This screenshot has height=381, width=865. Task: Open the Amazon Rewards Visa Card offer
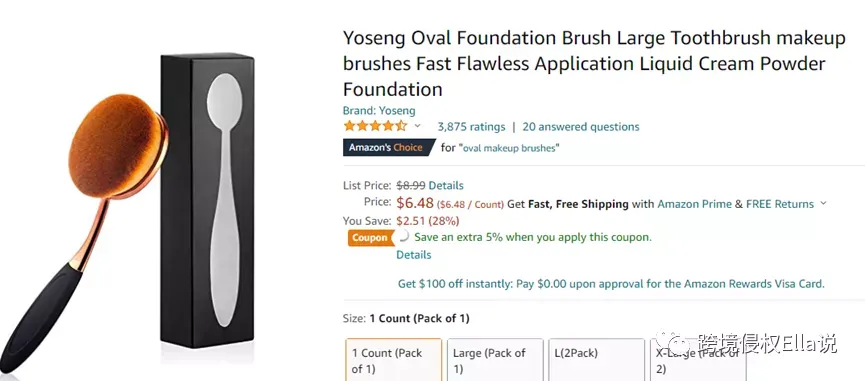point(611,284)
